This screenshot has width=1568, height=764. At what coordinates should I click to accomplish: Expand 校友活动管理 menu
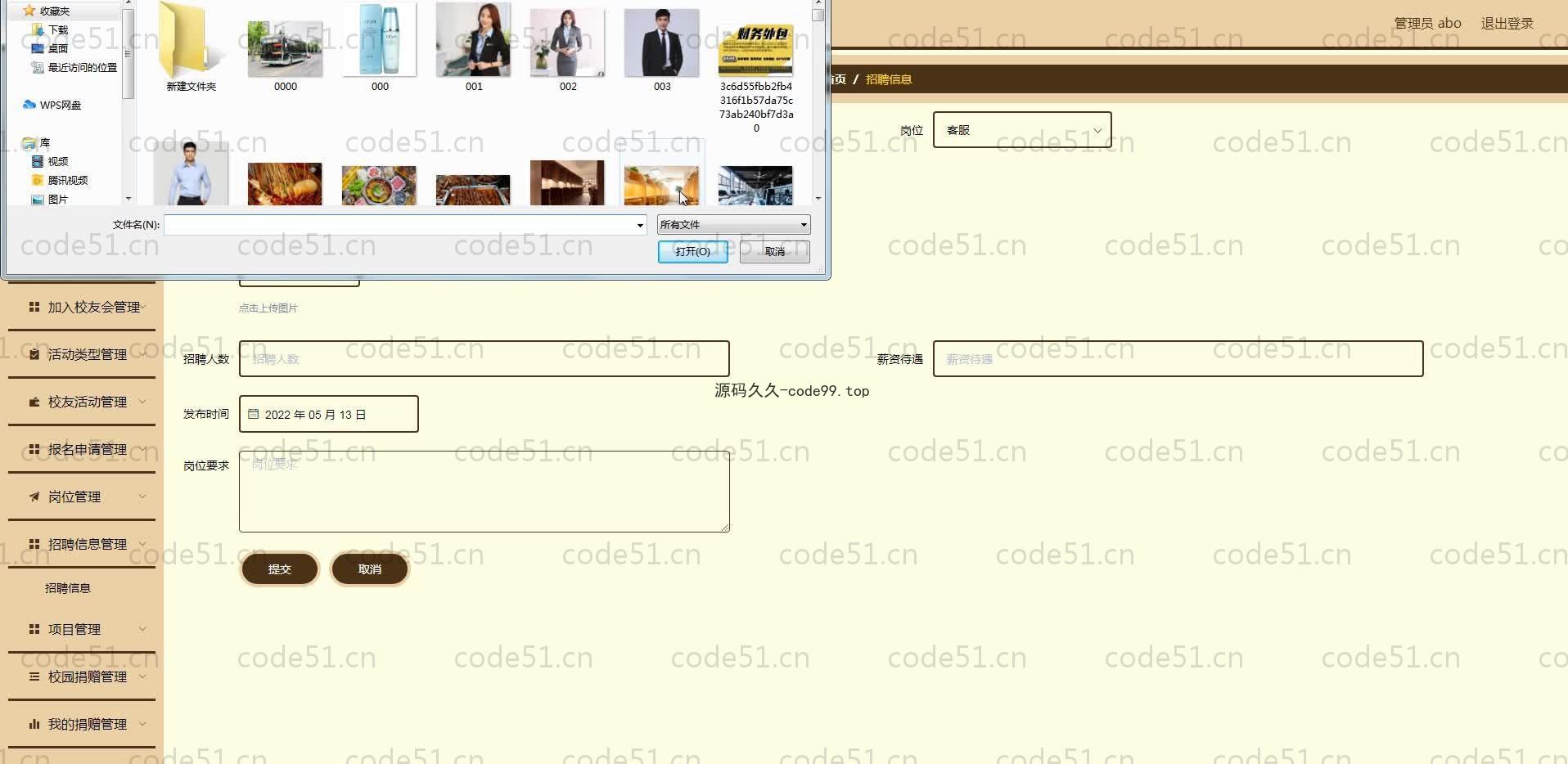pos(82,402)
